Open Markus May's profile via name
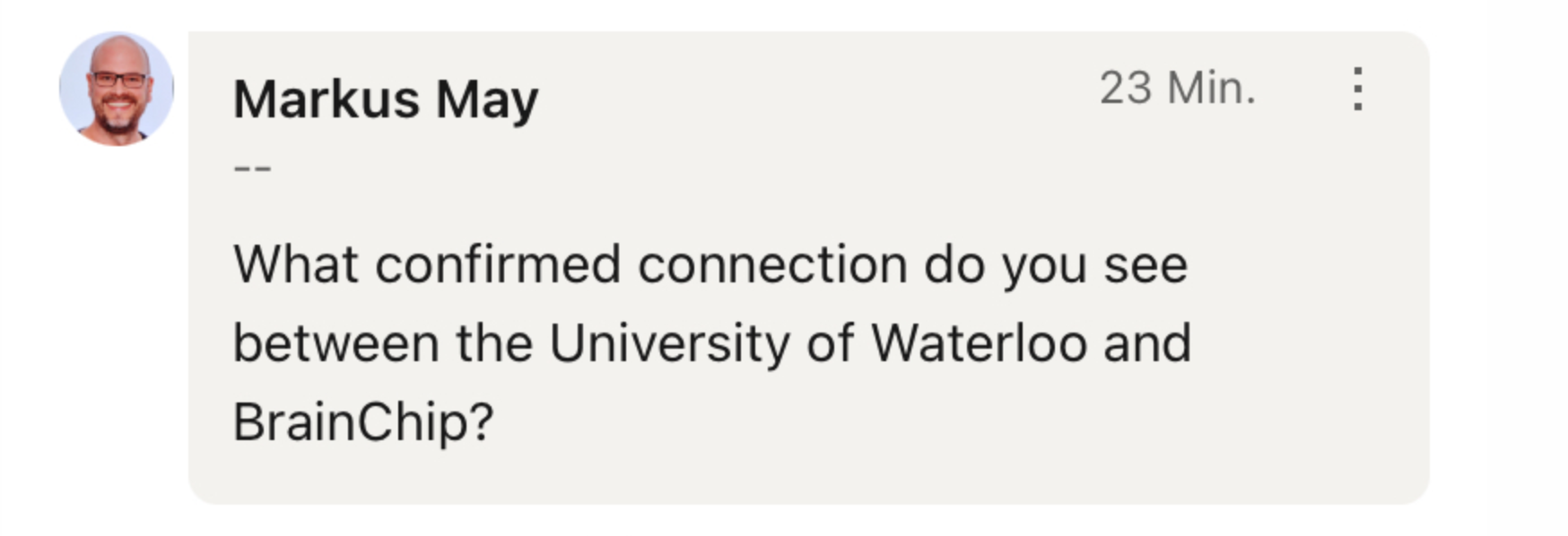The image size is (1568, 536). click(386, 99)
